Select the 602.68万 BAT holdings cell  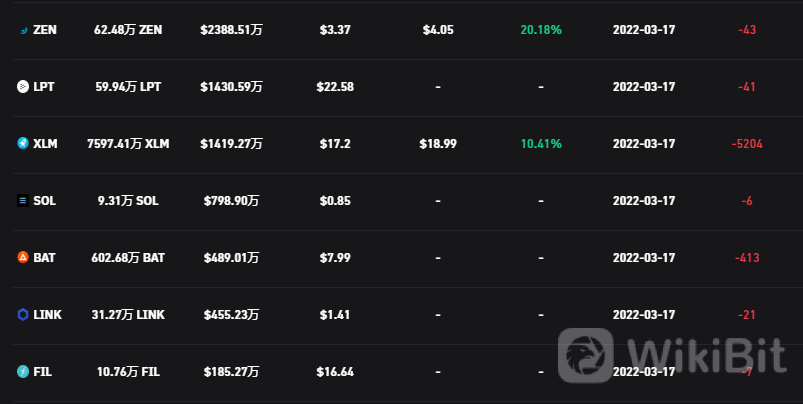pyautogui.click(x=128, y=258)
